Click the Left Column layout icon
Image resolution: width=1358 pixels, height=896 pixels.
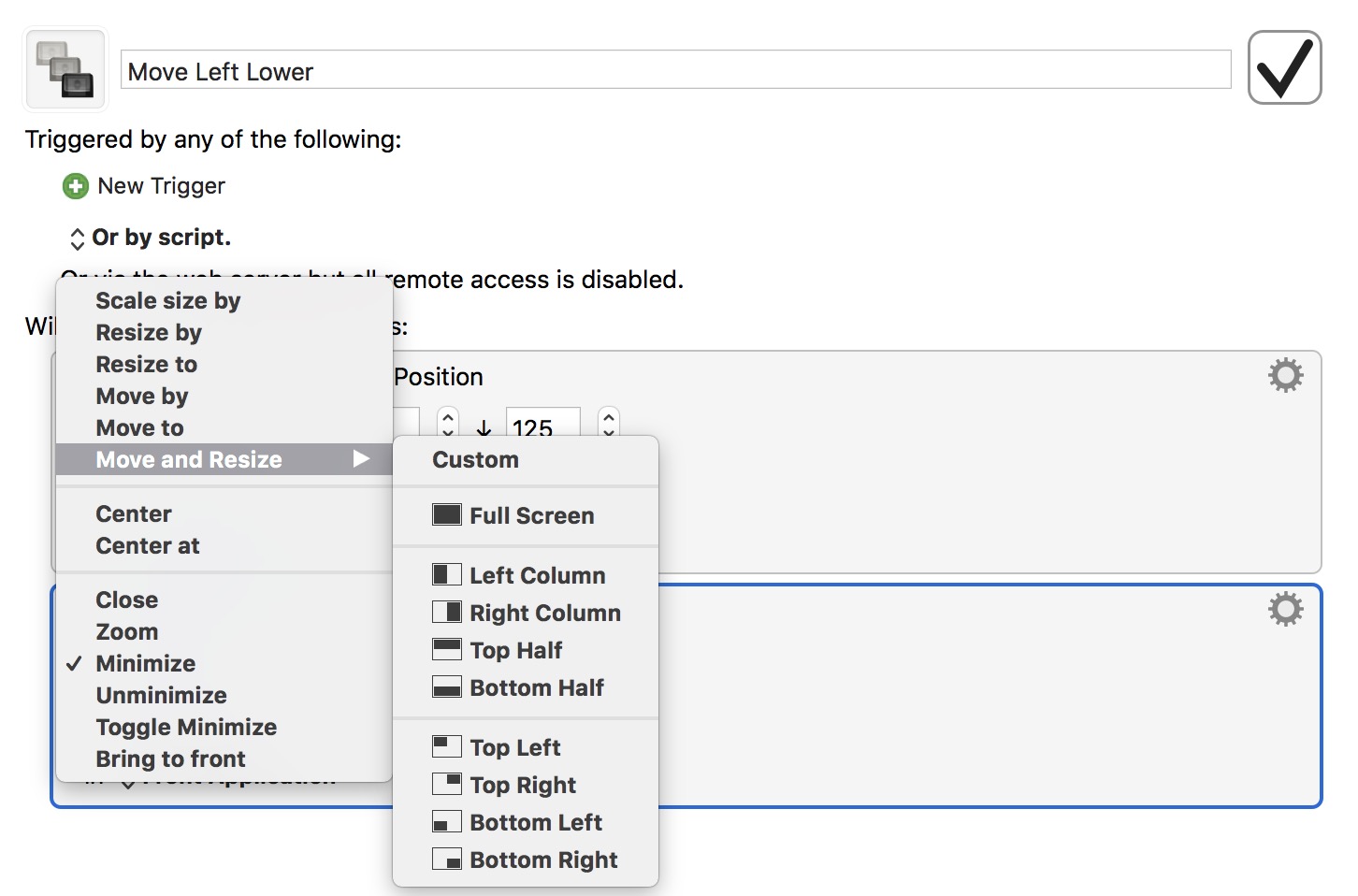coord(447,574)
